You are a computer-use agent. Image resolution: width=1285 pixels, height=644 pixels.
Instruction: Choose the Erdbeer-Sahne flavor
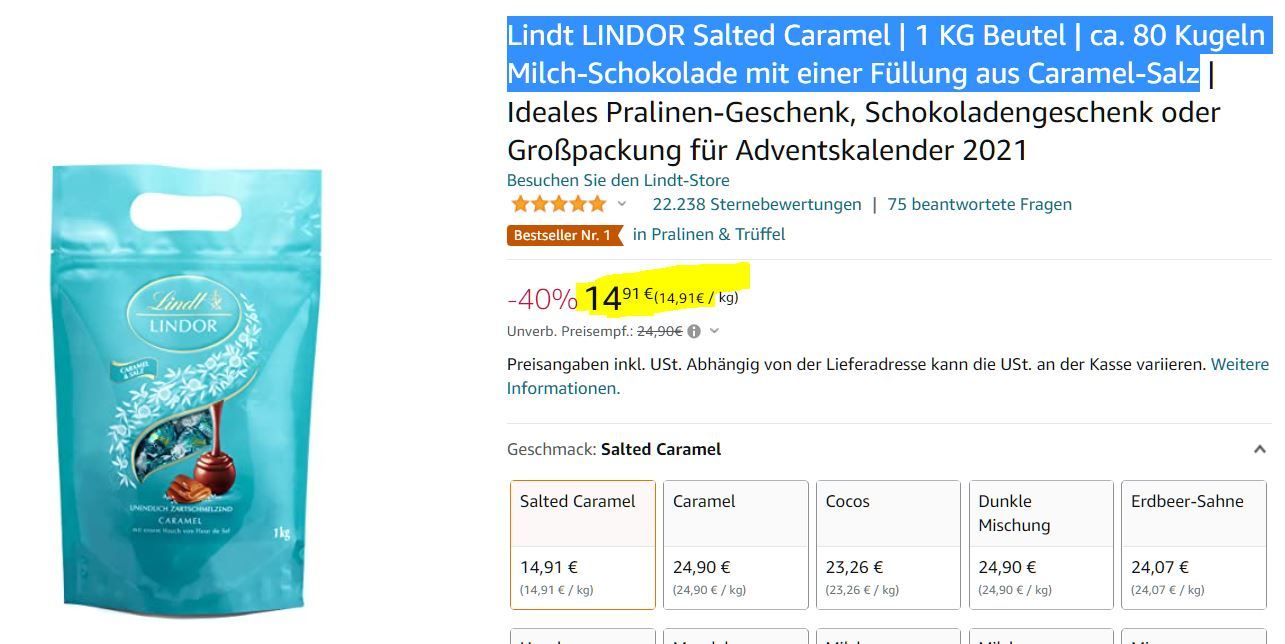[1194, 545]
